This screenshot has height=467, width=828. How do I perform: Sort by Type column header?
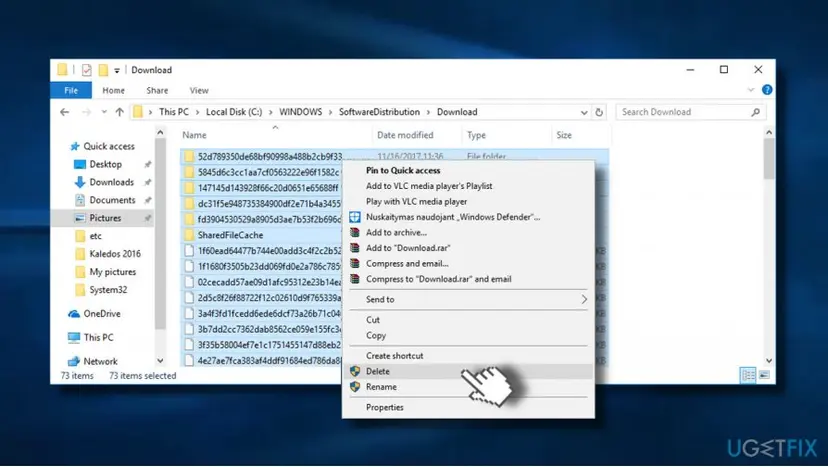(x=476, y=135)
